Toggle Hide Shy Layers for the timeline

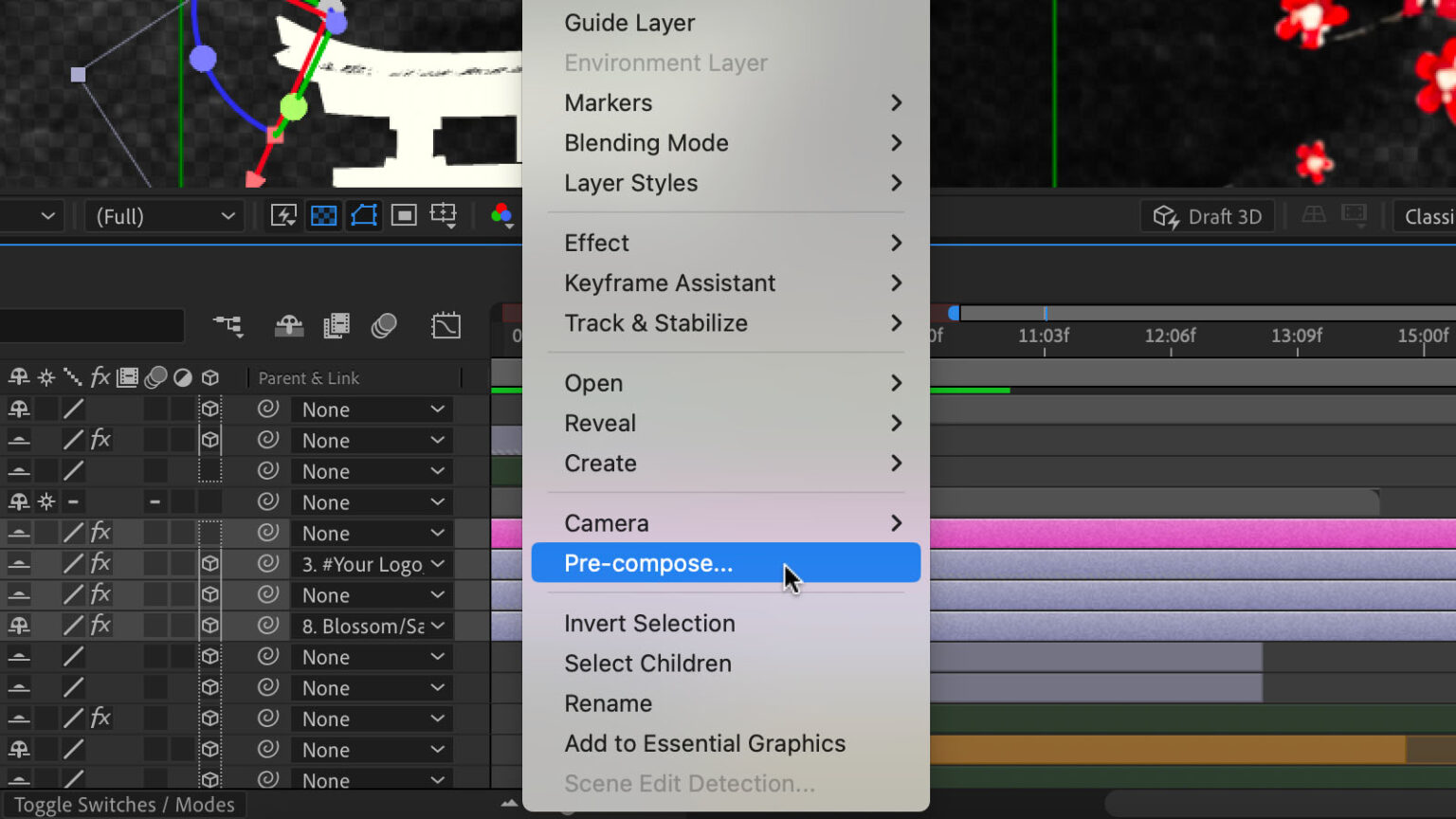point(289,326)
